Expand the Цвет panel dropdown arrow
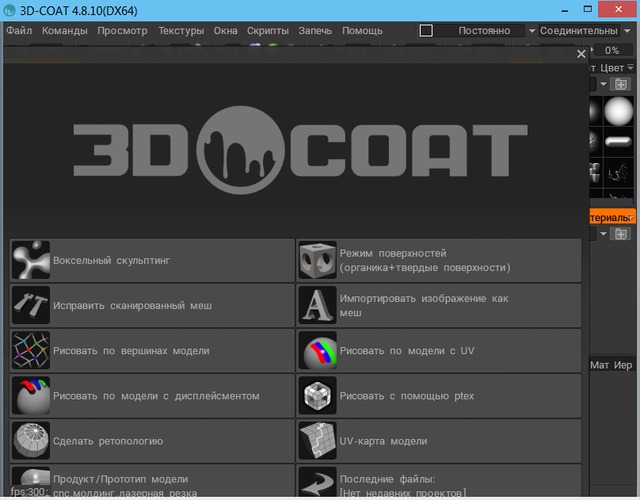This screenshot has width=640, height=500. click(631, 68)
